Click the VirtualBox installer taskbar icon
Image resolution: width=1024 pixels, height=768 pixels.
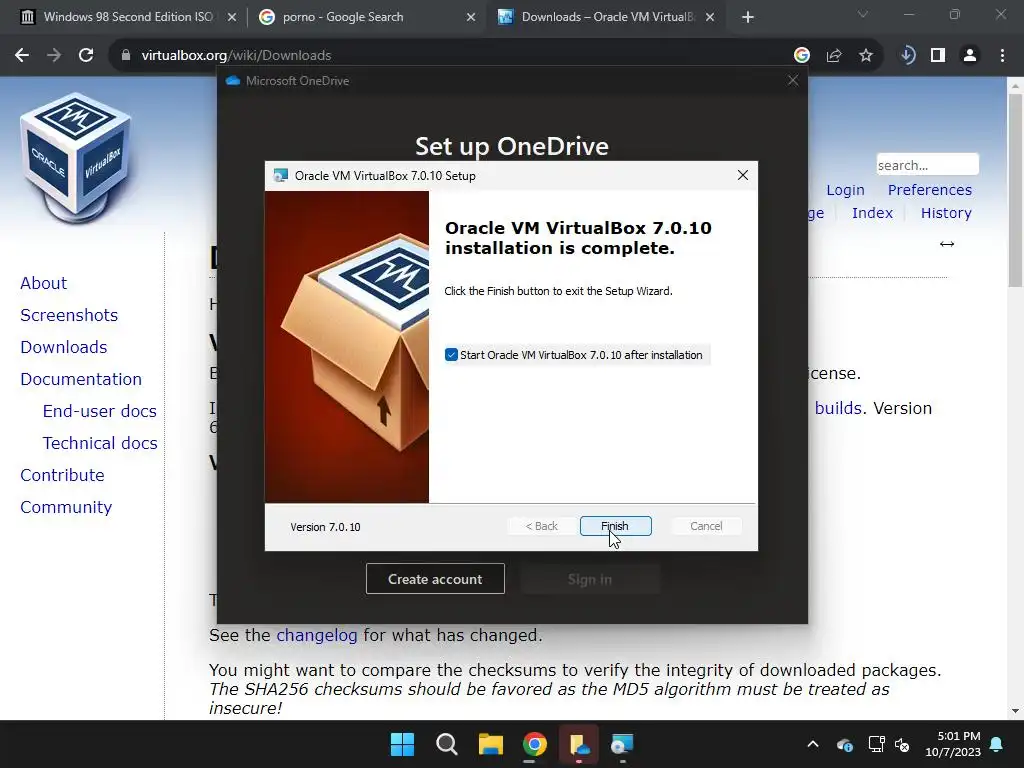tap(622, 744)
